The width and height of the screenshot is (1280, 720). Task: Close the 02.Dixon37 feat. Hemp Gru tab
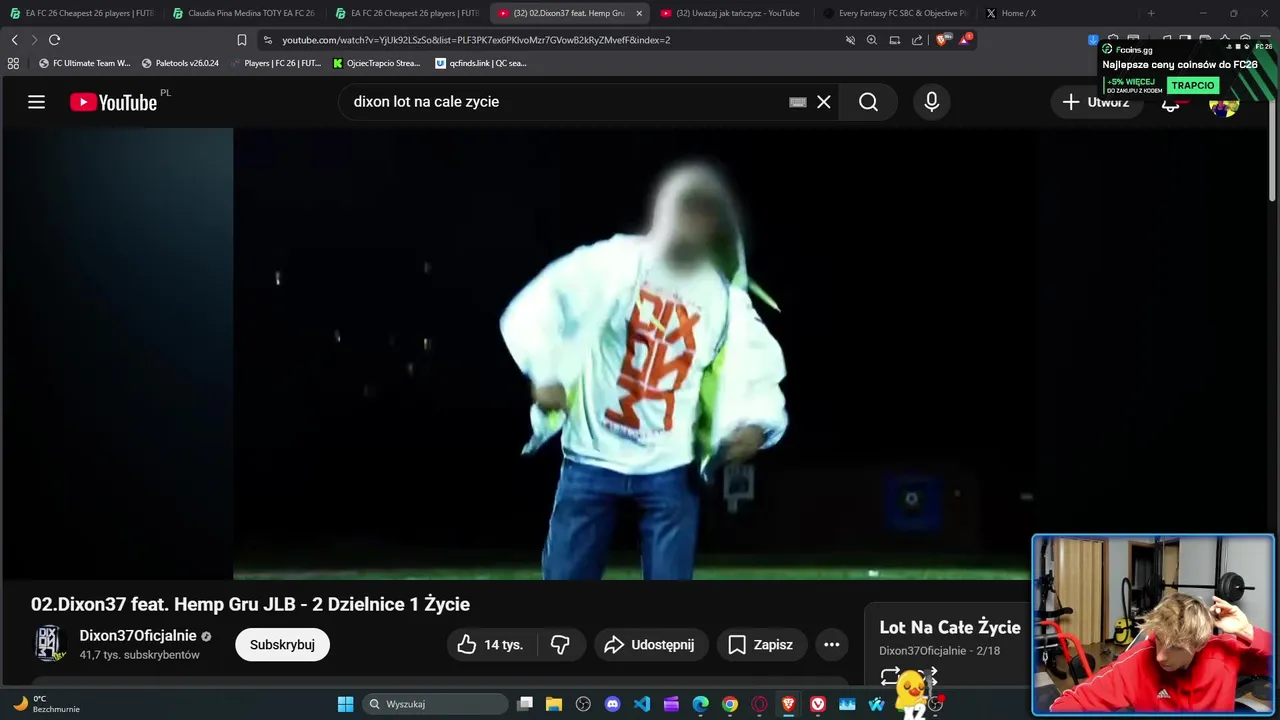click(x=639, y=13)
